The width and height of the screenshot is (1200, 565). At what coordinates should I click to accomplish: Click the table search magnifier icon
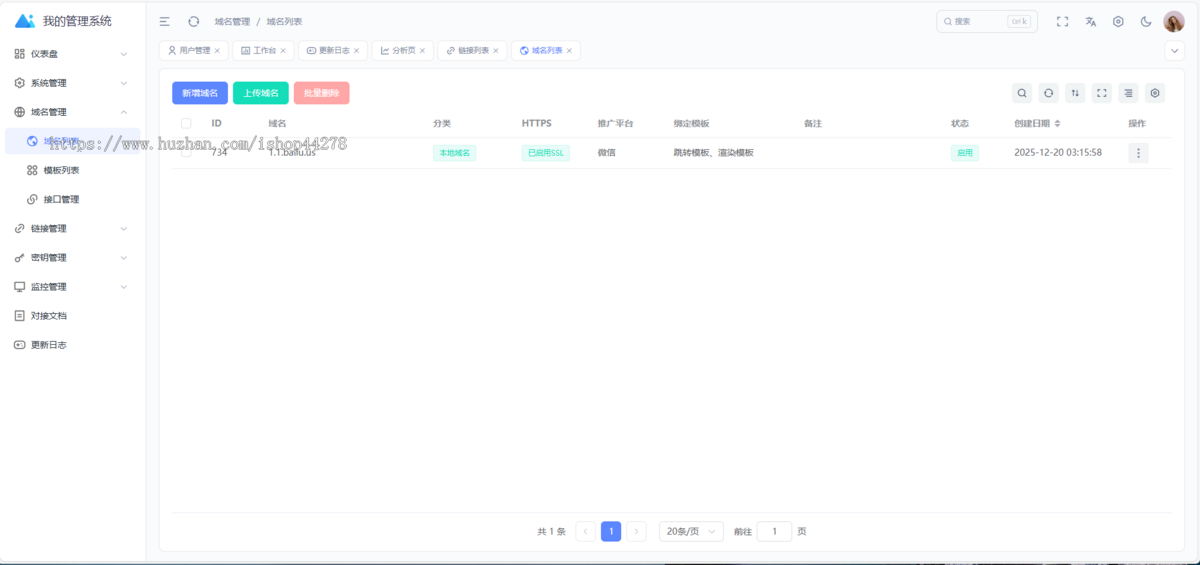click(1022, 93)
